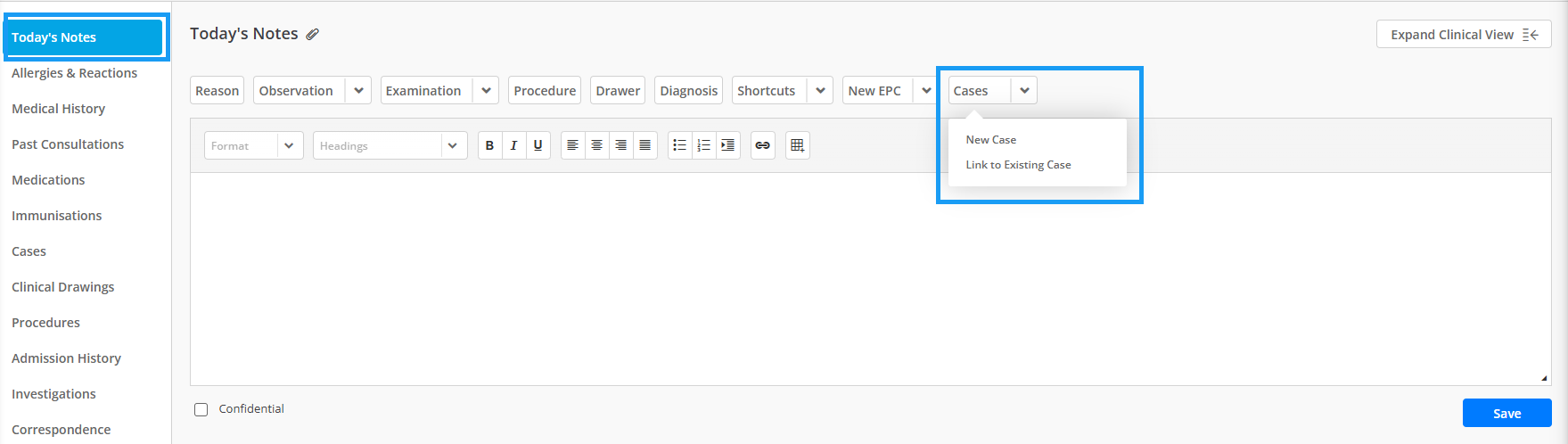1568x444 pixels.
Task: Insert a hyperlink
Action: click(x=762, y=145)
